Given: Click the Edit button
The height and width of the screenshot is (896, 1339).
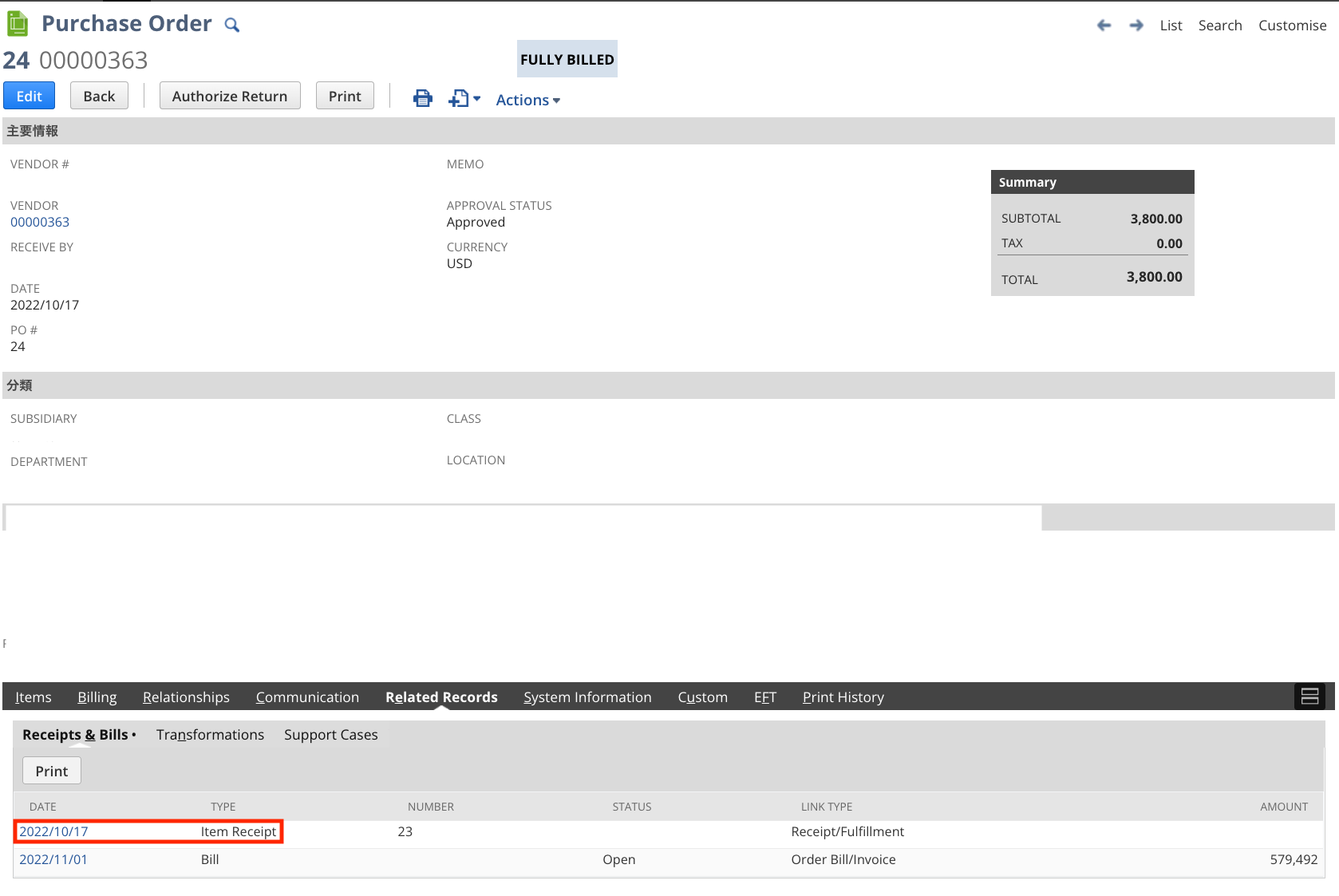Looking at the screenshot, I should [x=29, y=95].
